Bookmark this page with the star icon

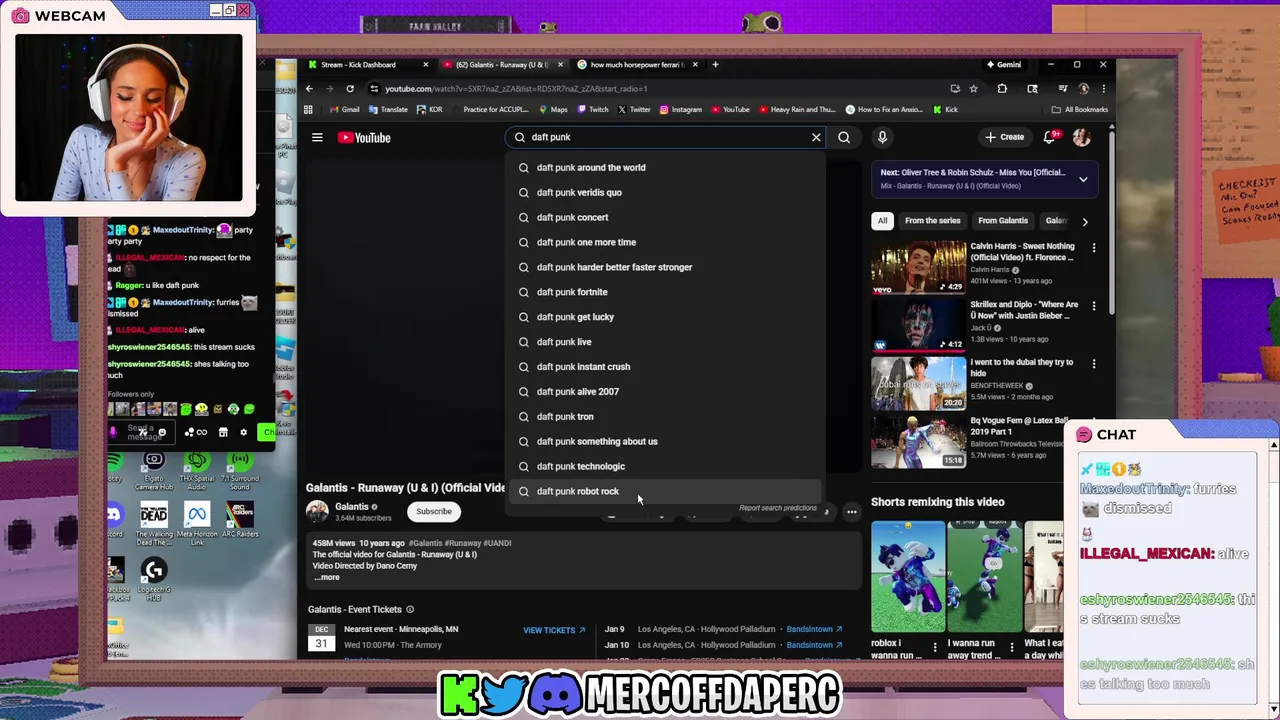point(973,88)
